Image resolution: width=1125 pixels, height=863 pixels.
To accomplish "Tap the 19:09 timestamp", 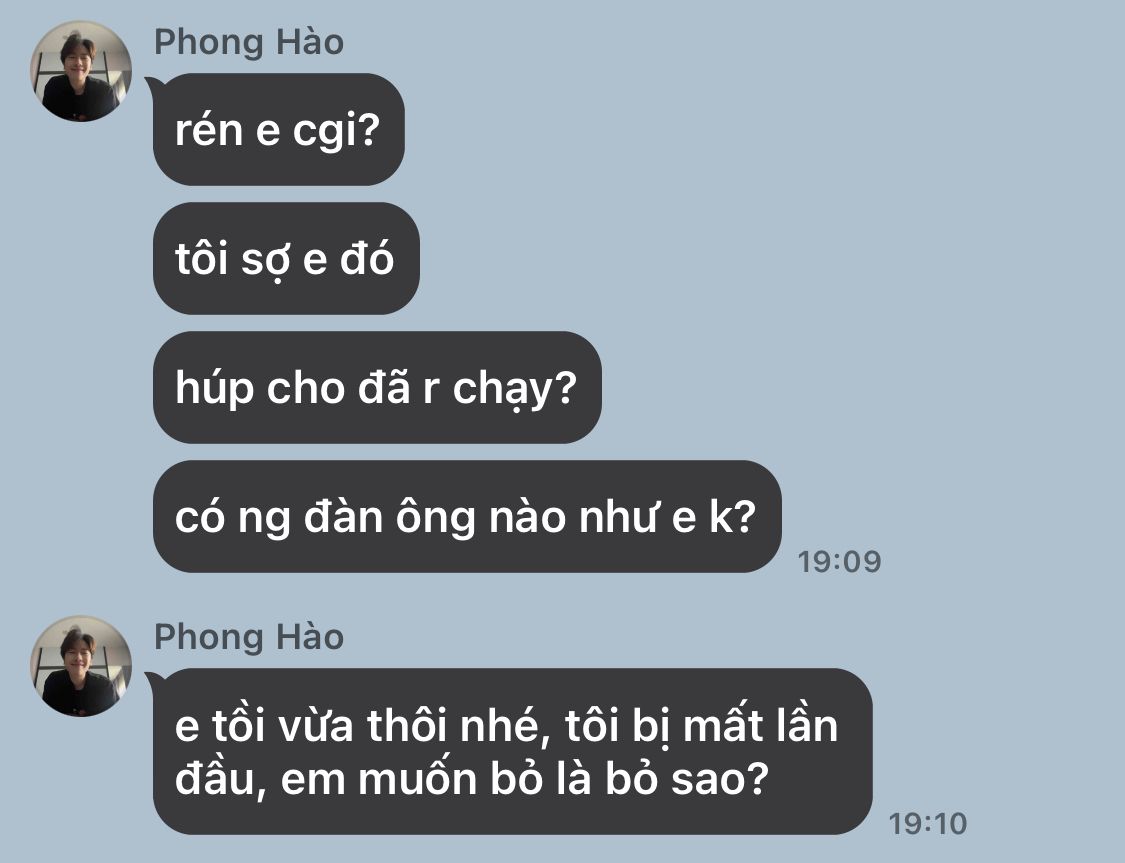I will (839, 562).
